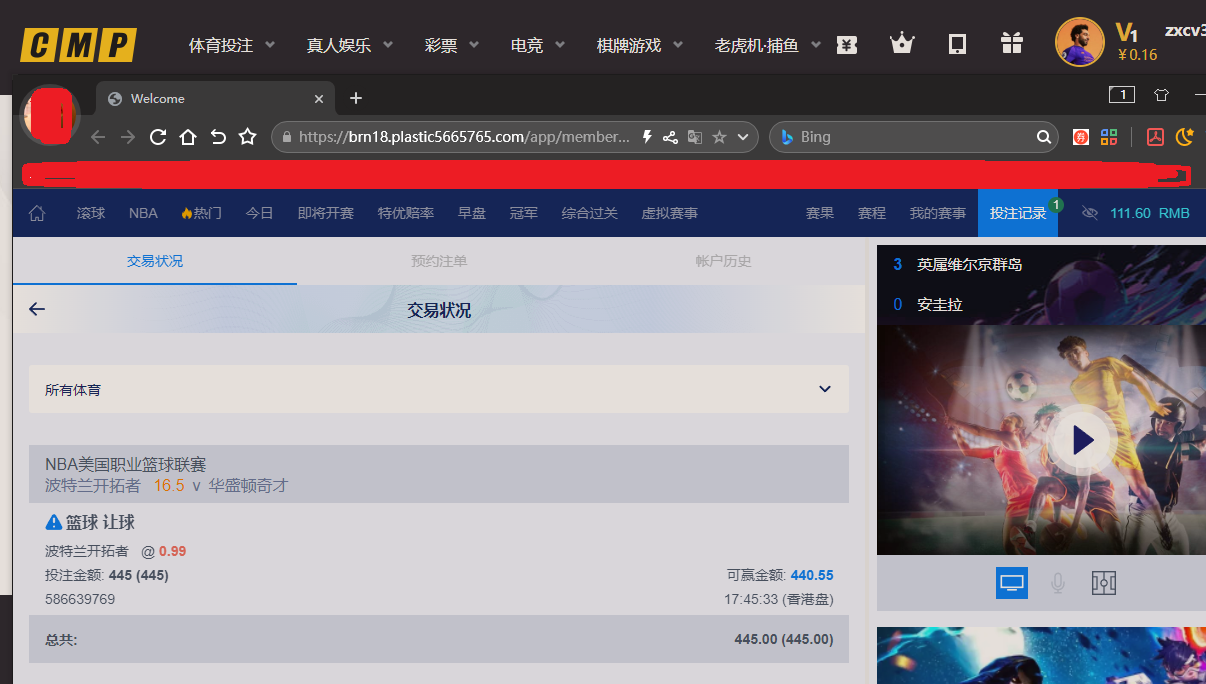
Task: Click the 滚球 in-play link
Action: 91,213
